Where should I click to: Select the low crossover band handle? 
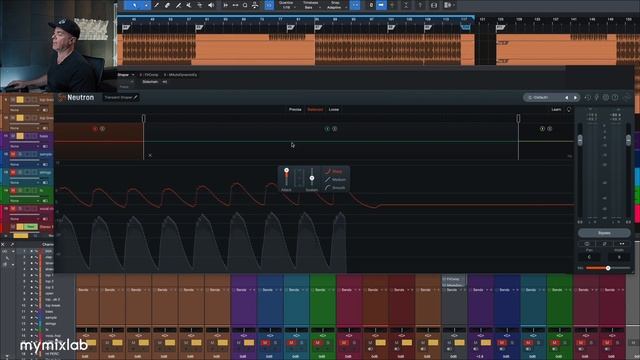pos(143,118)
